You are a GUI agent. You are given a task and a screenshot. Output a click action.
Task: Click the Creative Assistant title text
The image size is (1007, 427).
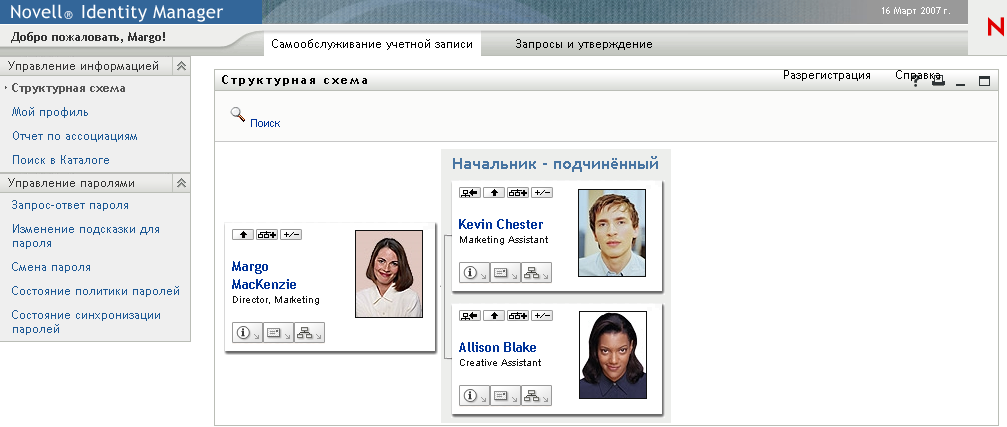point(500,363)
